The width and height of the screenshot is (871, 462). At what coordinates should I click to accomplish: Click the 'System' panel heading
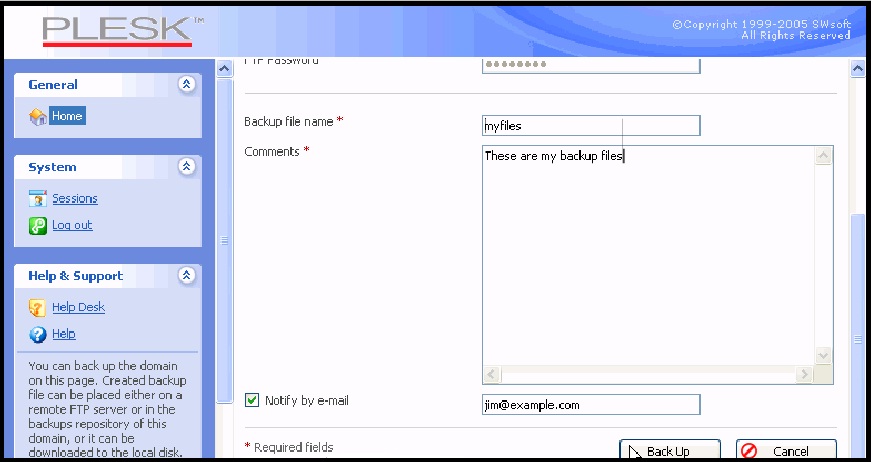point(52,167)
